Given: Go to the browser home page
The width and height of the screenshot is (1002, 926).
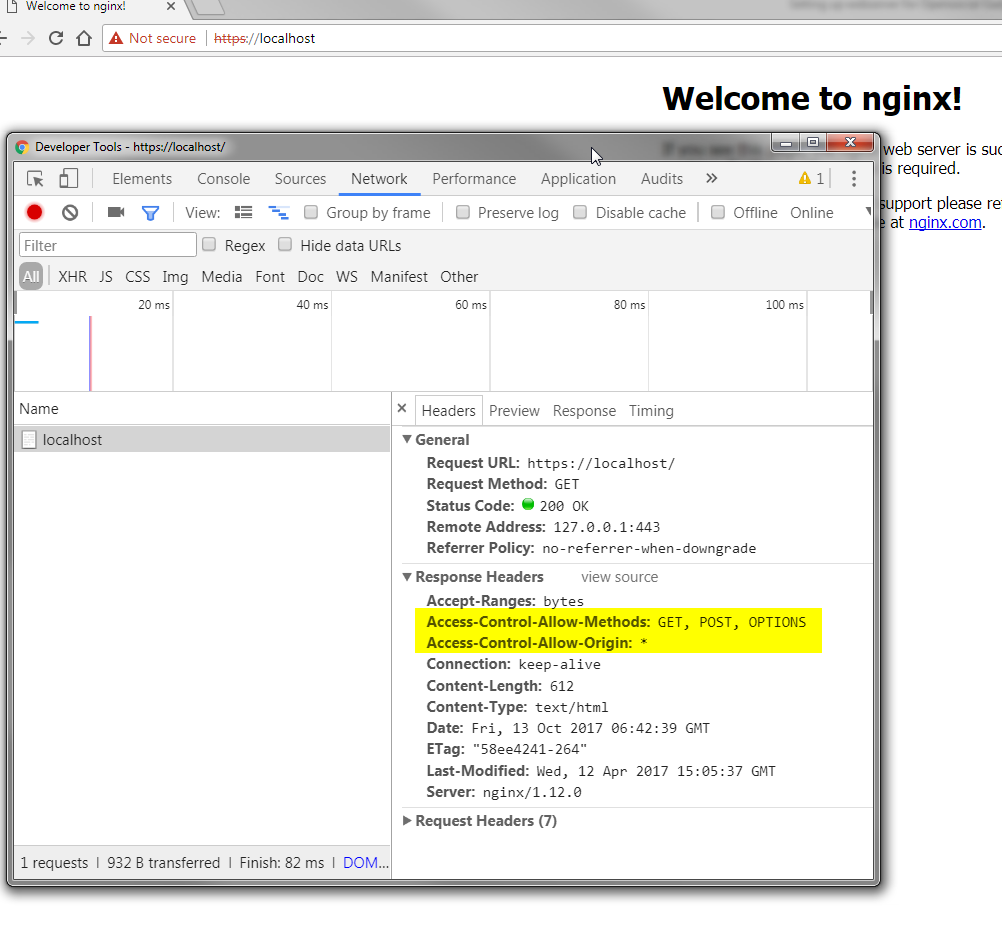Looking at the screenshot, I should (x=84, y=38).
